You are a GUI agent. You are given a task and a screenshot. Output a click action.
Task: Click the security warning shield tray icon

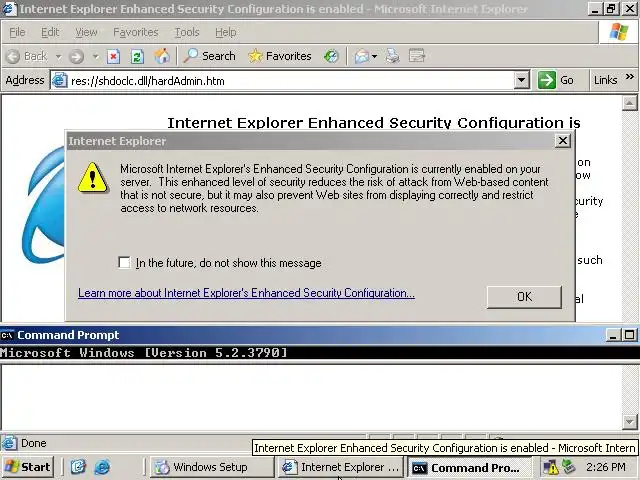pyautogui.click(x=551, y=467)
